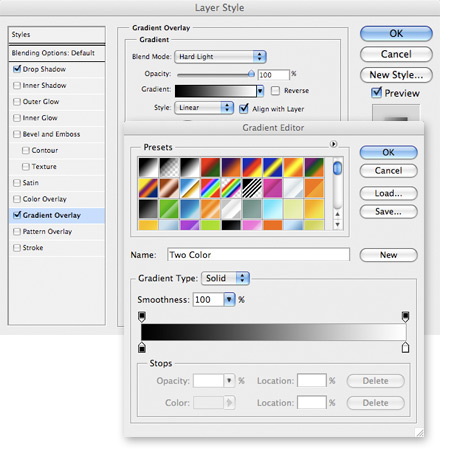Open the Gradient Type Solid dropdown
This screenshot has height=450, width=450.
point(226,278)
